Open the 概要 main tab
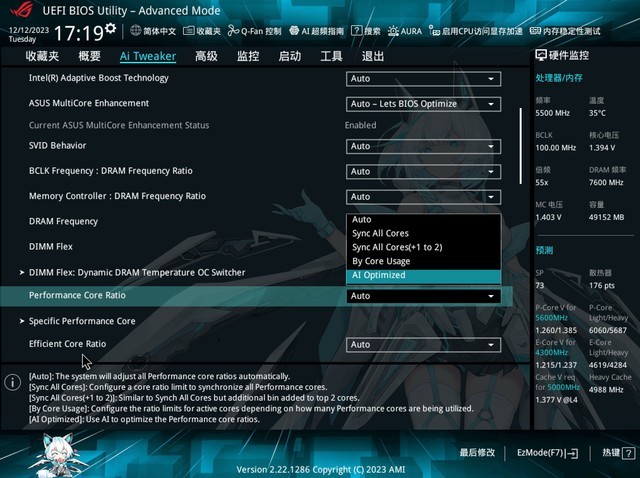The height and width of the screenshot is (478, 640). click(89, 56)
